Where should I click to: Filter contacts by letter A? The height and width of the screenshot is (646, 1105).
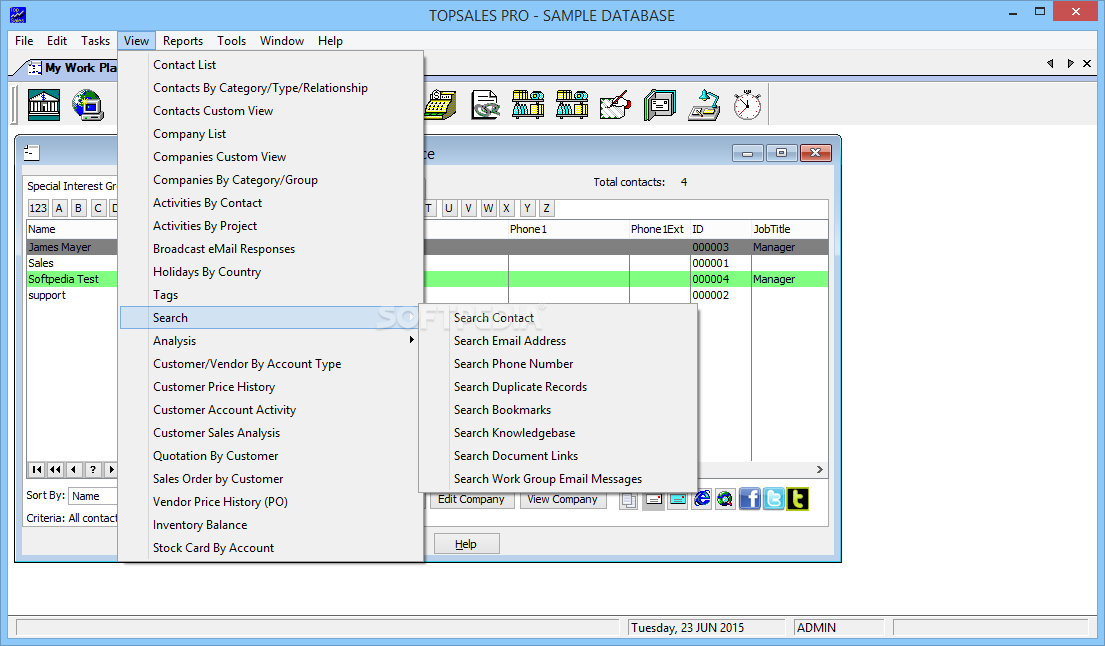click(x=59, y=208)
